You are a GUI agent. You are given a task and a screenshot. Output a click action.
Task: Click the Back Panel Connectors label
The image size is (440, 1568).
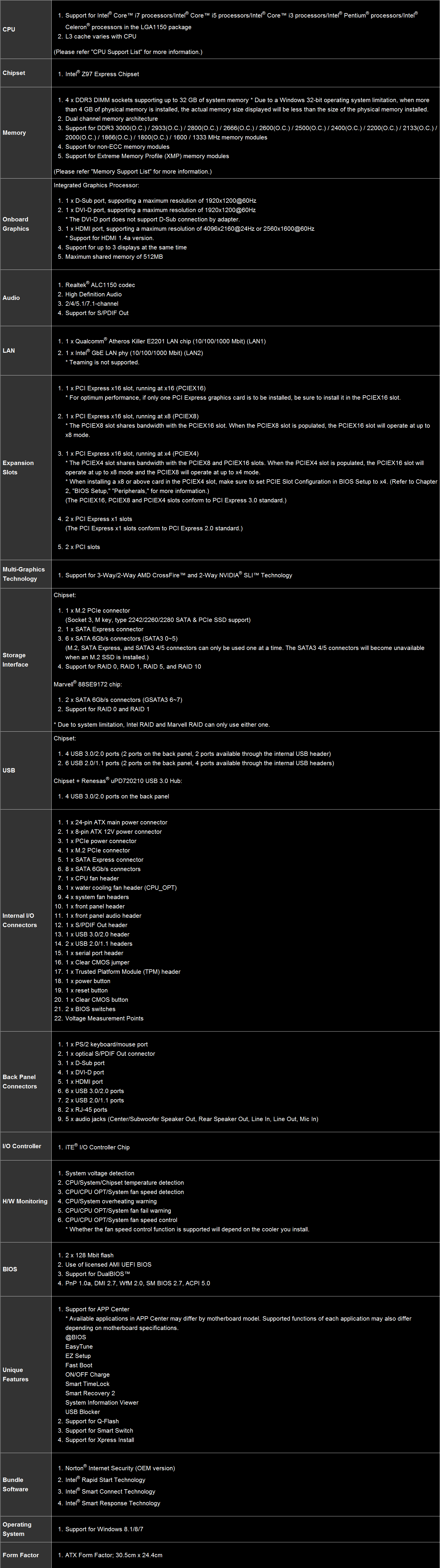[x=20, y=1082]
